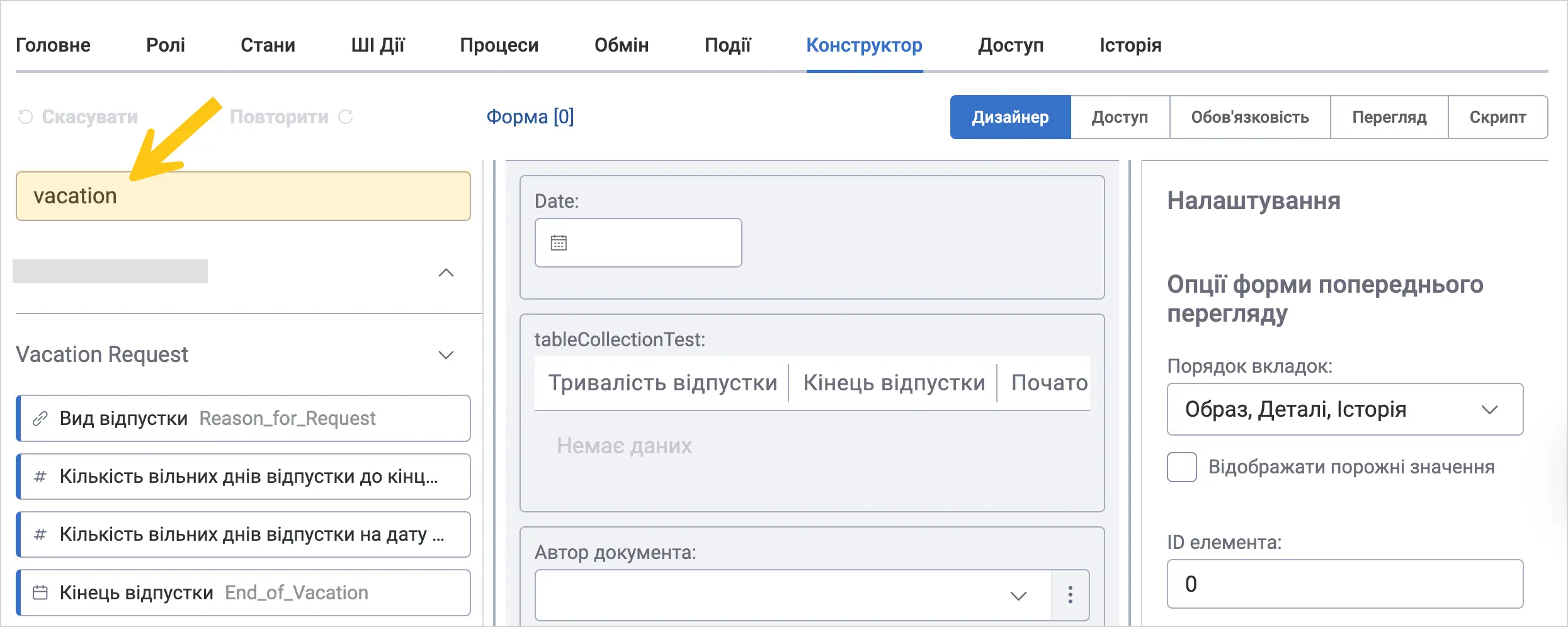Click the vacation search field
Viewport: 1568px width, 627px height.
243,196
